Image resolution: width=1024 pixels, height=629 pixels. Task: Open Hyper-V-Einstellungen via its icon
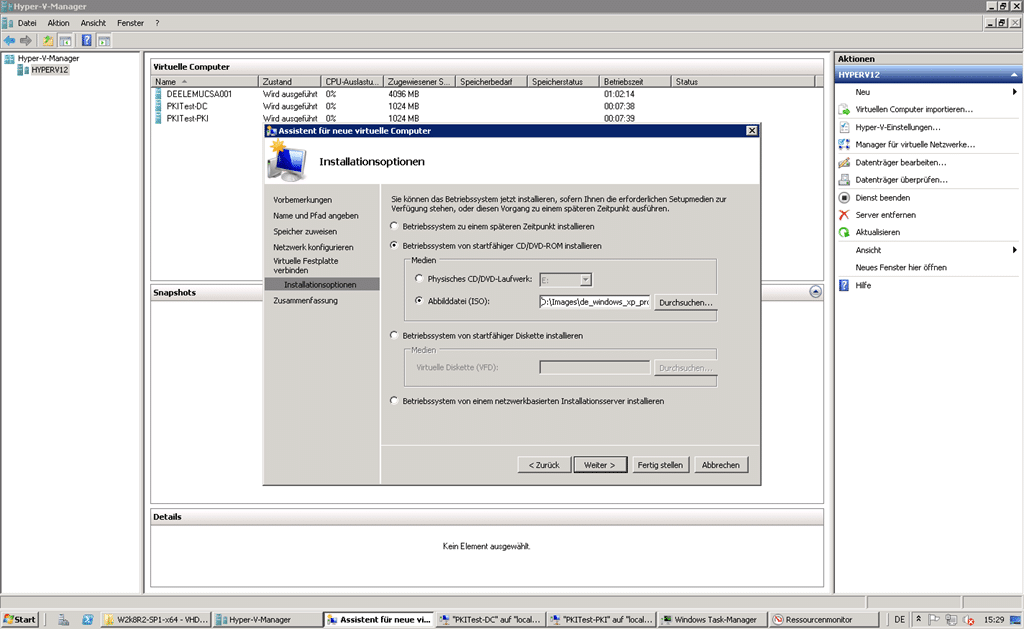[844, 127]
